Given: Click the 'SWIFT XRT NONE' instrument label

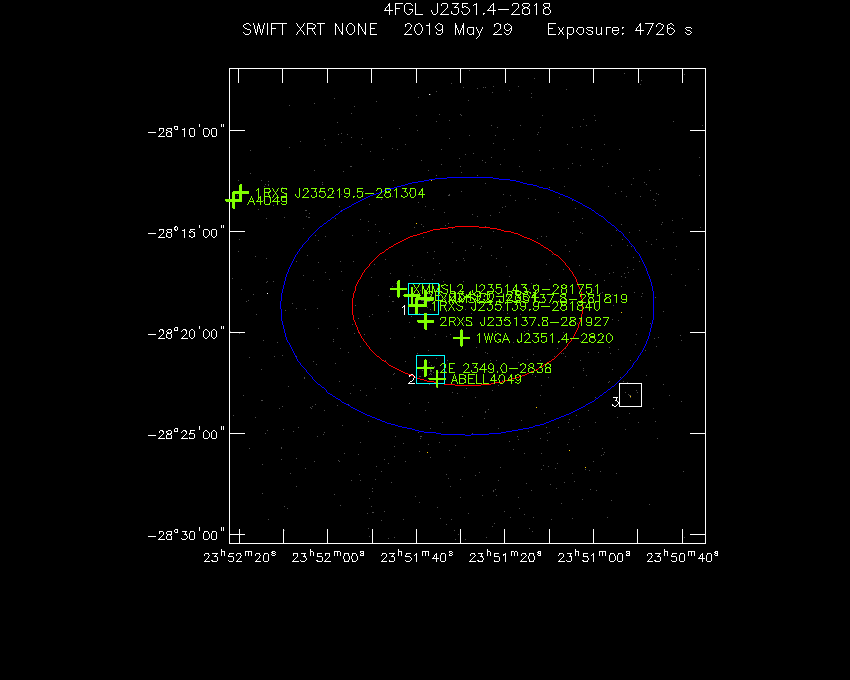Looking at the screenshot, I should click(x=310, y=29).
